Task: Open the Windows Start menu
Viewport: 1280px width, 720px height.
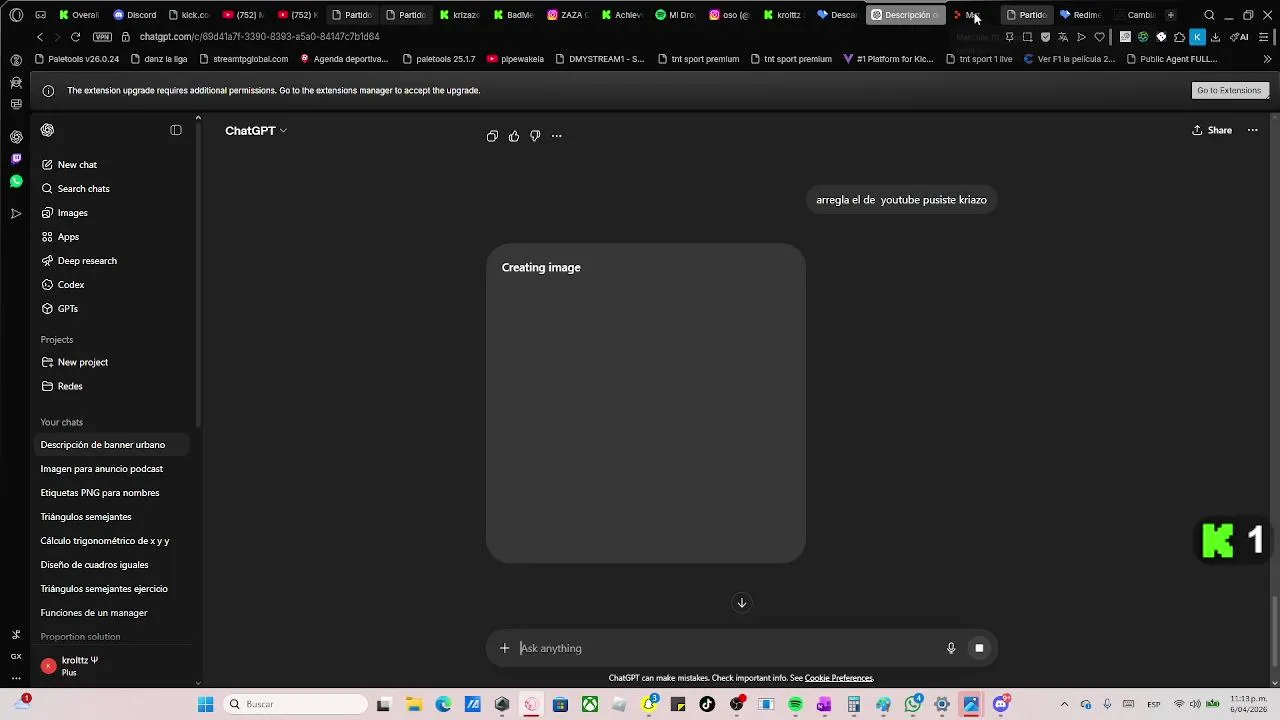Action: (205, 704)
